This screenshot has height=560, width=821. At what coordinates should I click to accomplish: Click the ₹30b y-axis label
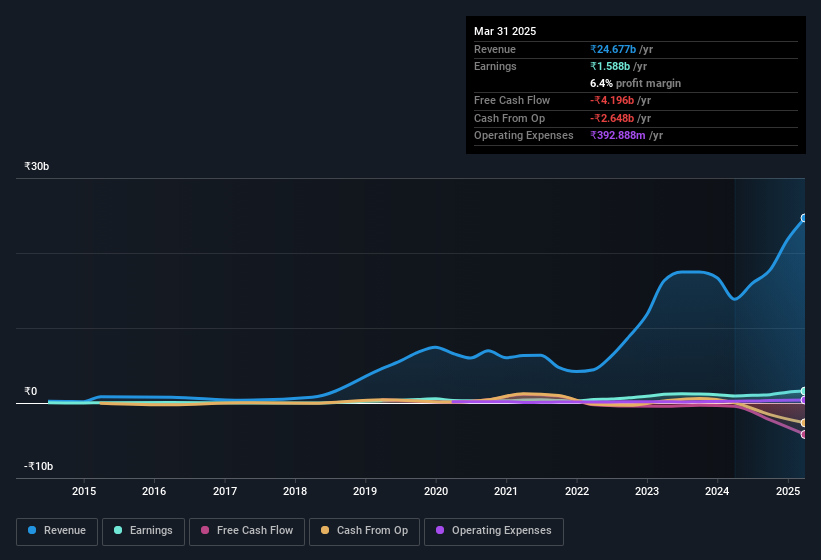pyautogui.click(x=36, y=166)
